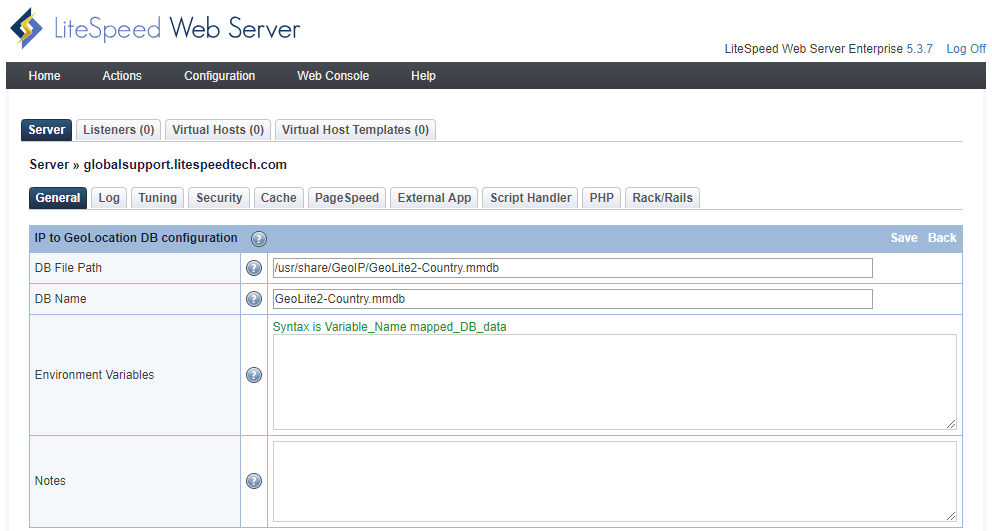Click the 'Environment Variables' label
Screen dimensions: 992x531
point(94,375)
